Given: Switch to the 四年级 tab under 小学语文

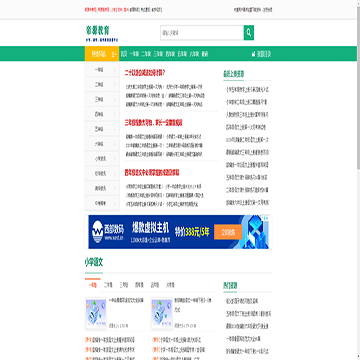Looking at the screenshot, I should tap(139, 285).
